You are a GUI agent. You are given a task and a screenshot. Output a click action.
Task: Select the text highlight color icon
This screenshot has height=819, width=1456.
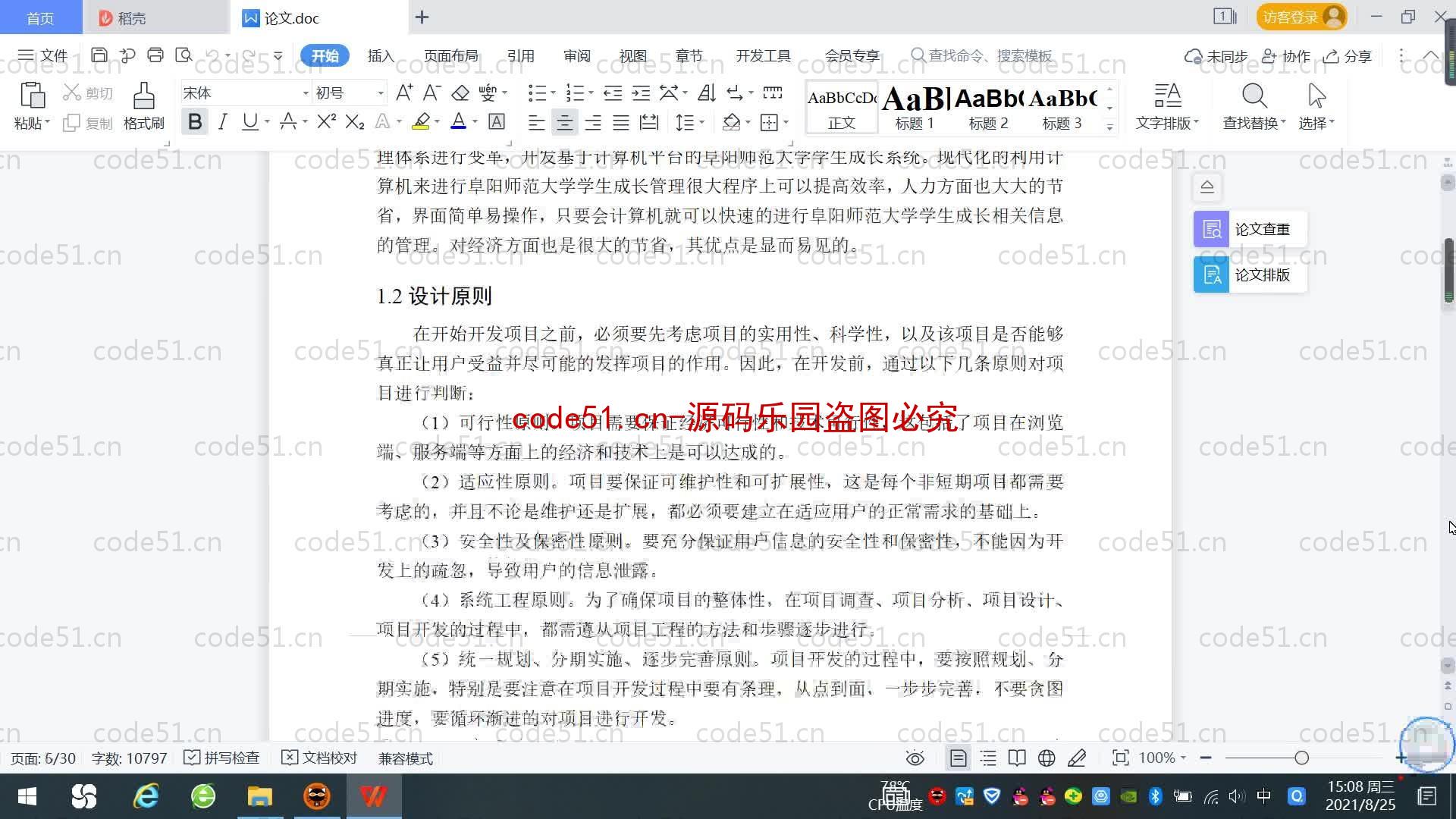(420, 122)
